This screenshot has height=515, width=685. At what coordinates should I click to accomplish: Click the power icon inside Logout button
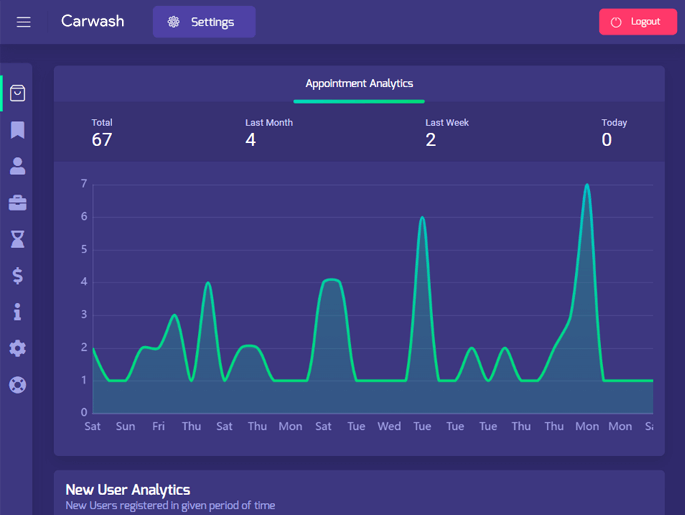click(616, 22)
